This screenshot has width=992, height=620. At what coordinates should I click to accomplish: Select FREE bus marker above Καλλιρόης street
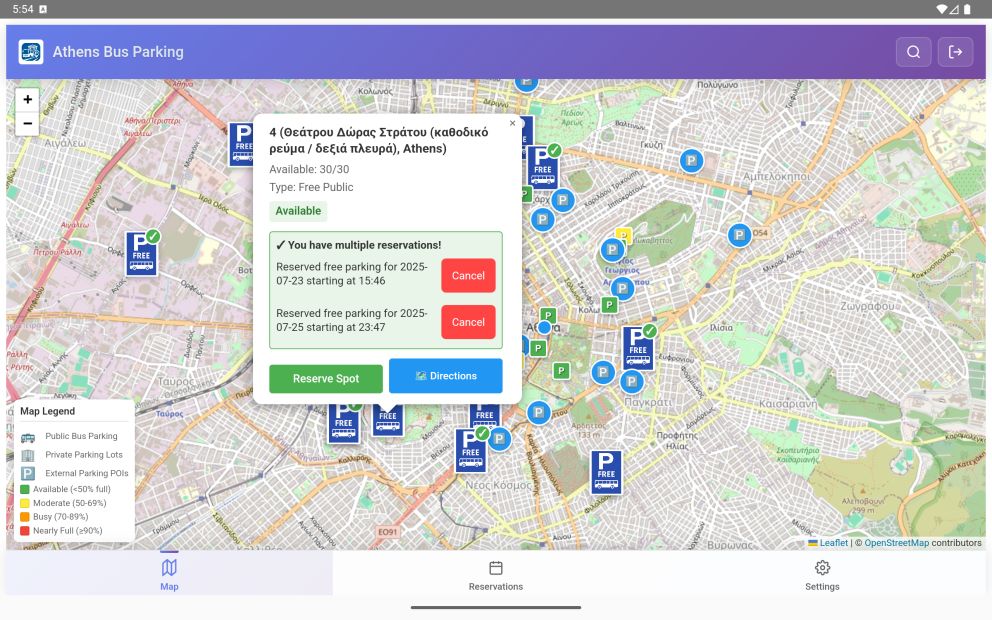[344, 423]
